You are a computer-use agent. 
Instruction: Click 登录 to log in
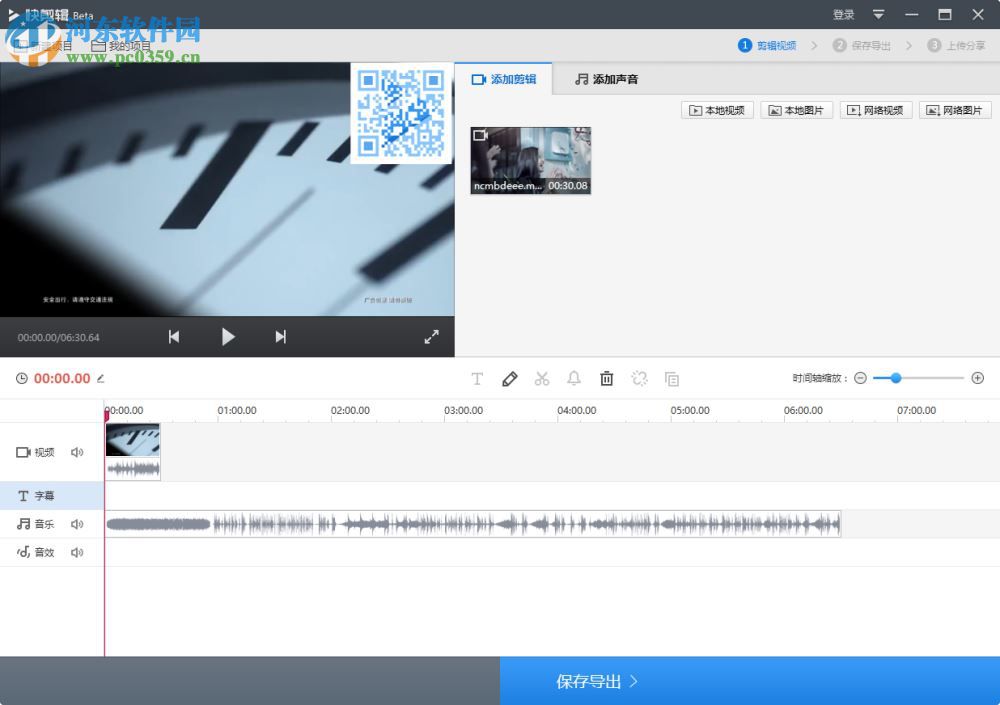coord(843,14)
